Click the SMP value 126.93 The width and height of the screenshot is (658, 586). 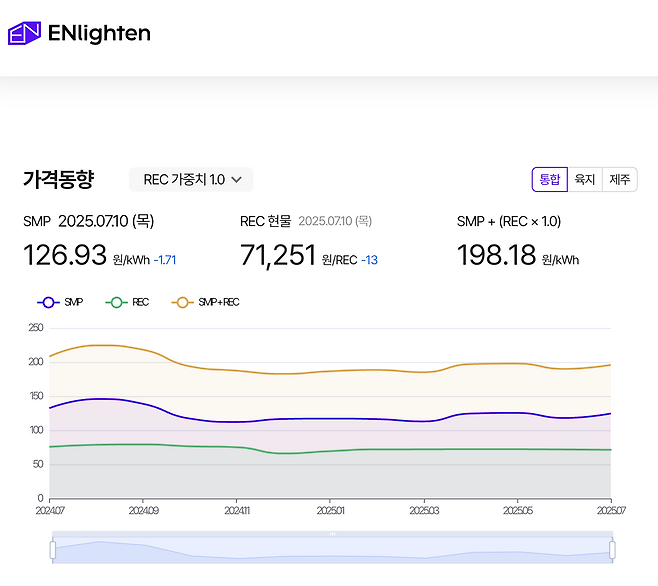point(65,255)
